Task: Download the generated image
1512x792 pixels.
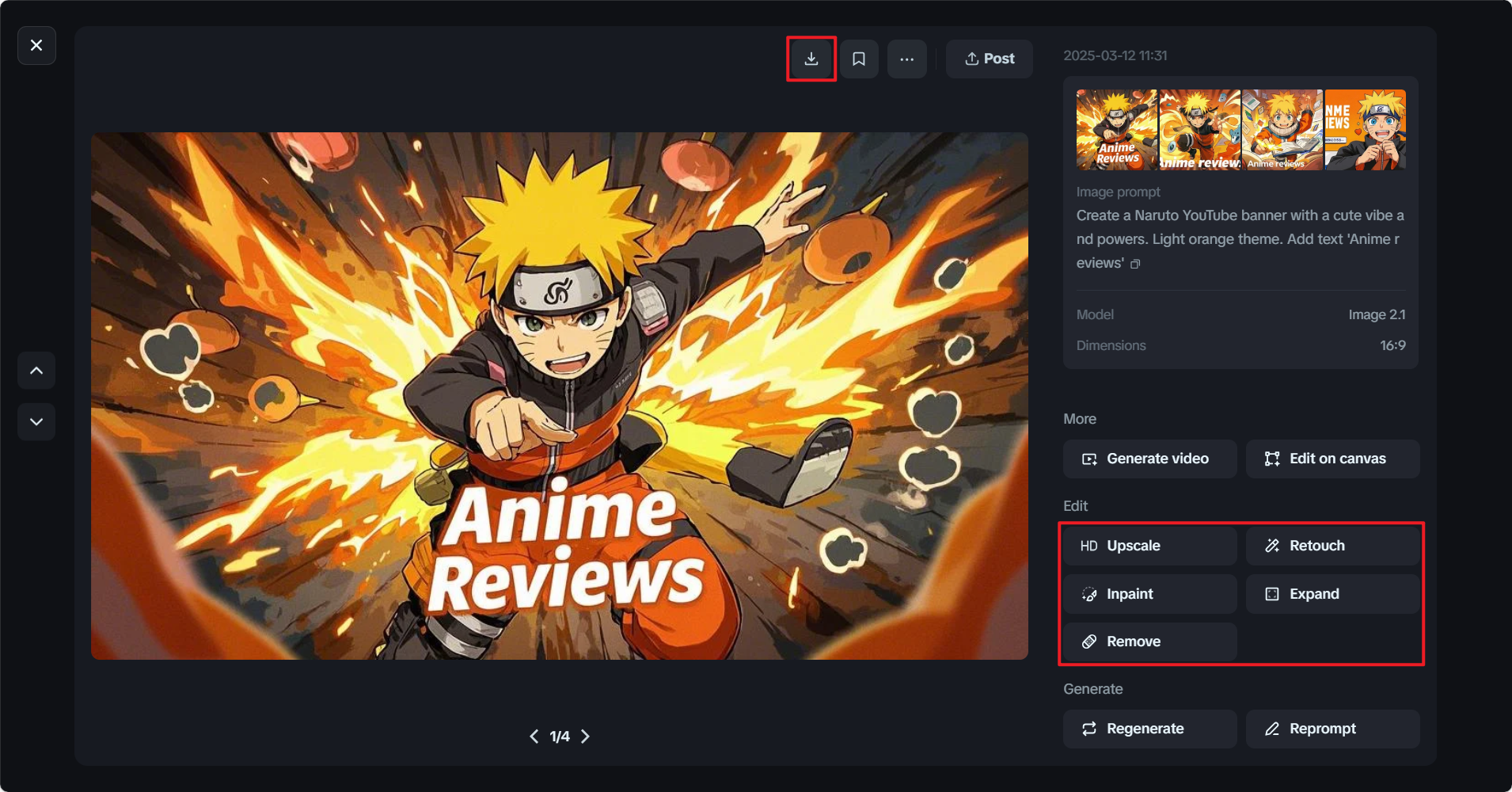Action: (x=811, y=59)
